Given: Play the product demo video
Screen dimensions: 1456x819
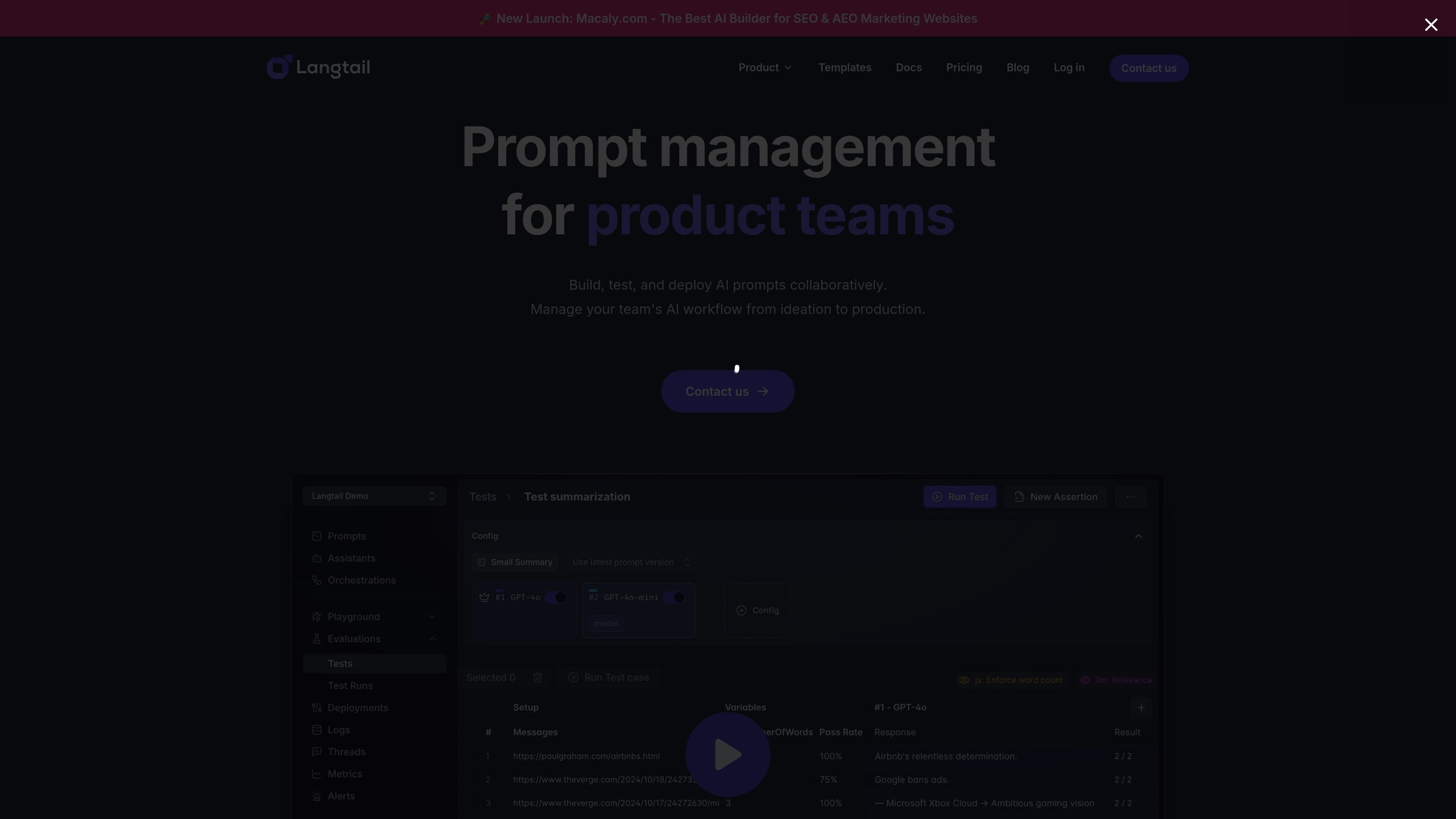Looking at the screenshot, I should point(728,755).
